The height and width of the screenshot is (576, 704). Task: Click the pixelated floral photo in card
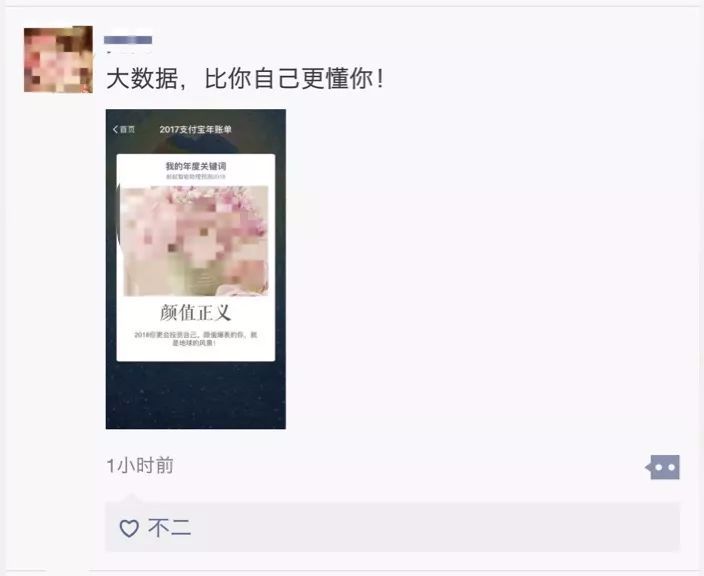(196, 241)
